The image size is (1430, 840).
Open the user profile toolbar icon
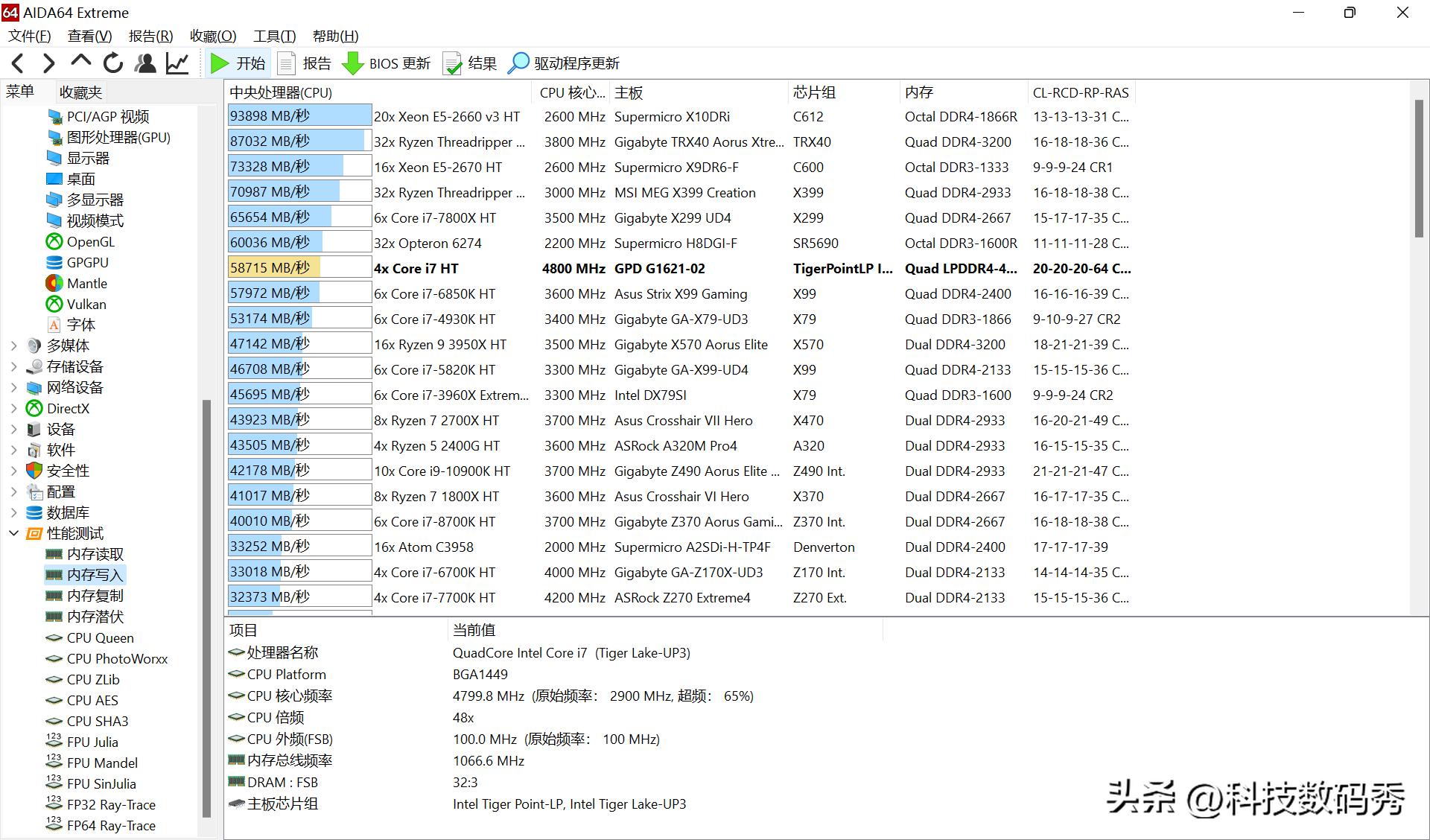(x=145, y=63)
